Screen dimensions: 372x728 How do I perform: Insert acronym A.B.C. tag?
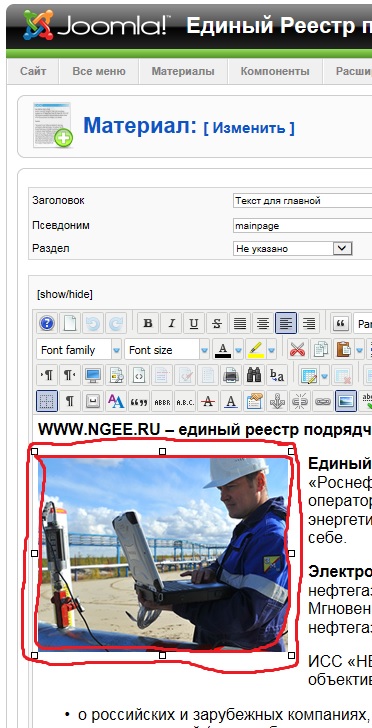tap(185, 401)
